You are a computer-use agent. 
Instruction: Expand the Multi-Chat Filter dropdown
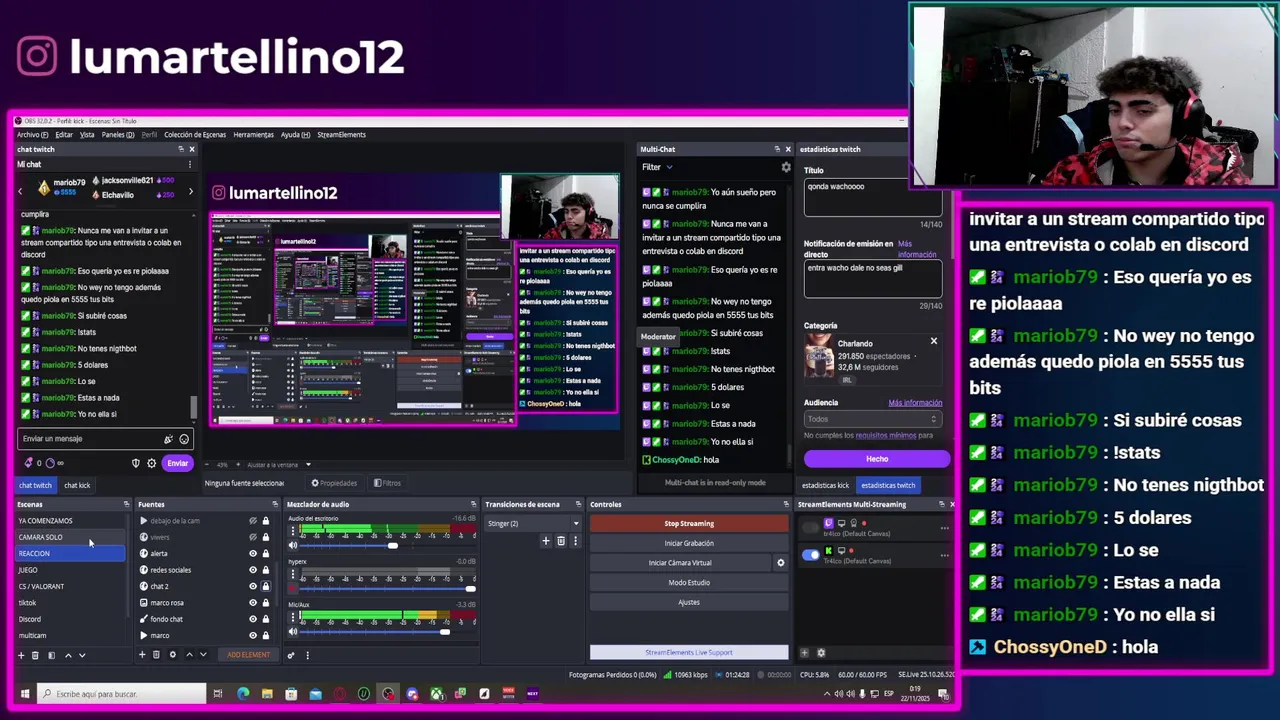pyautogui.click(x=657, y=167)
